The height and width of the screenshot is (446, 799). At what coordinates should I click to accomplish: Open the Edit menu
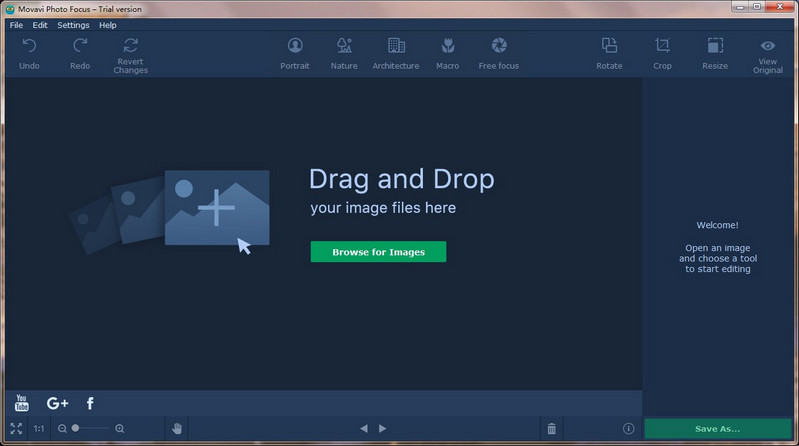point(40,25)
